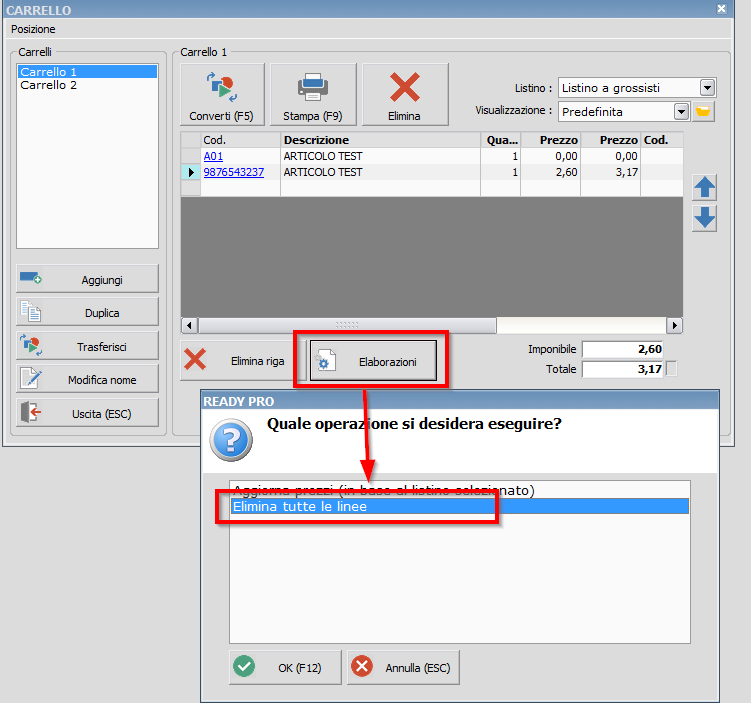Open article link A01
The height and width of the screenshot is (703, 751).
[x=213, y=156]
